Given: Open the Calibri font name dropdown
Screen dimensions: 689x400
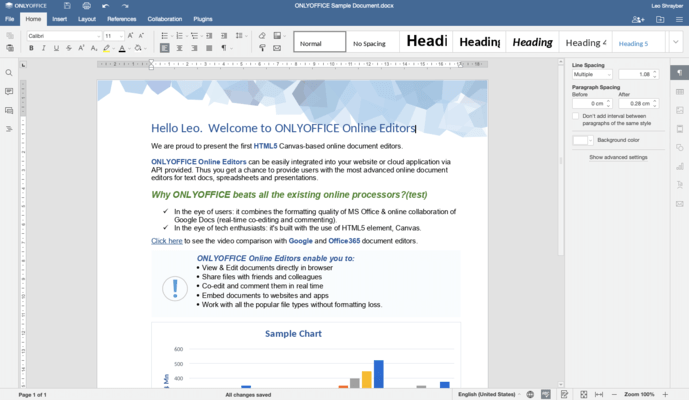Looking at the screenshot, I should point(64,36).
